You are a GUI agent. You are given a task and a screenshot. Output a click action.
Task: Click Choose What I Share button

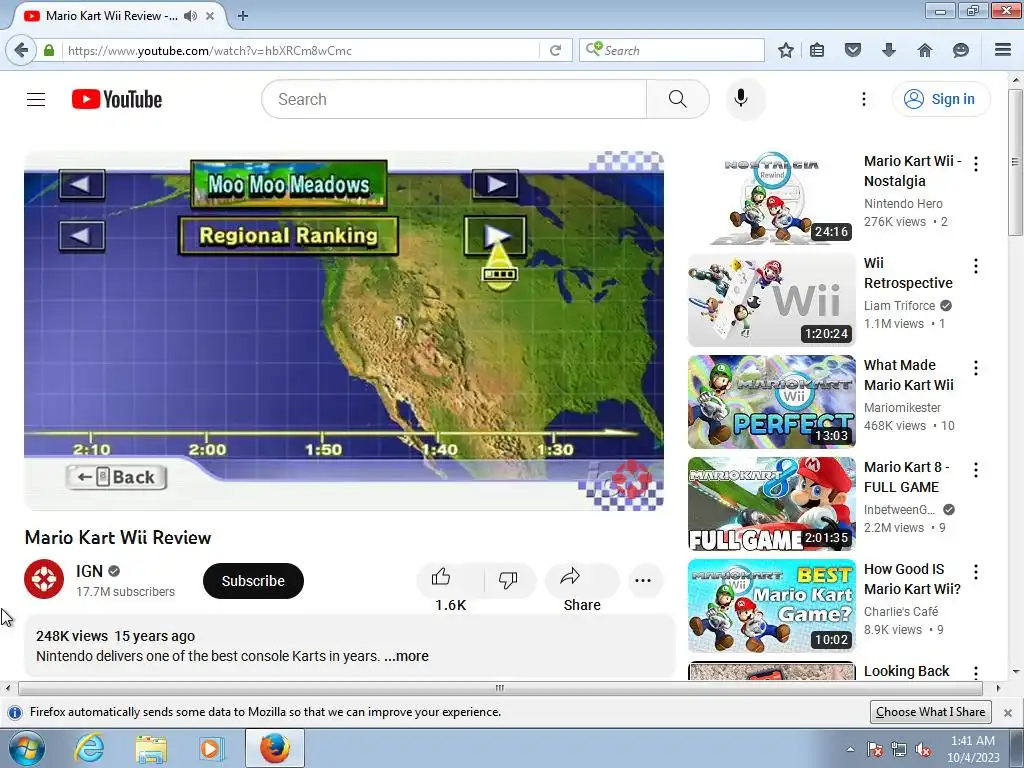click(x=931, y=712)
